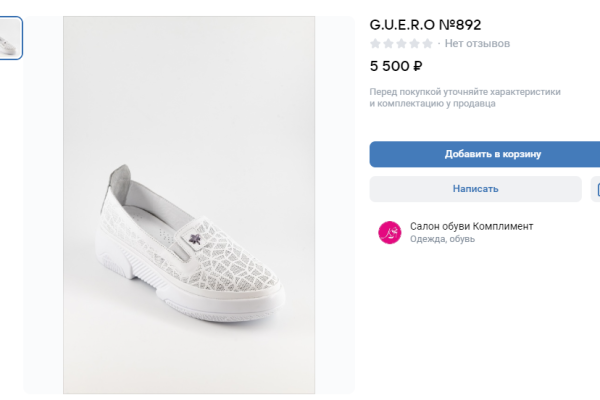
Task: Click the seller notice text about characteristics
Action: click(x=465, y=97)
